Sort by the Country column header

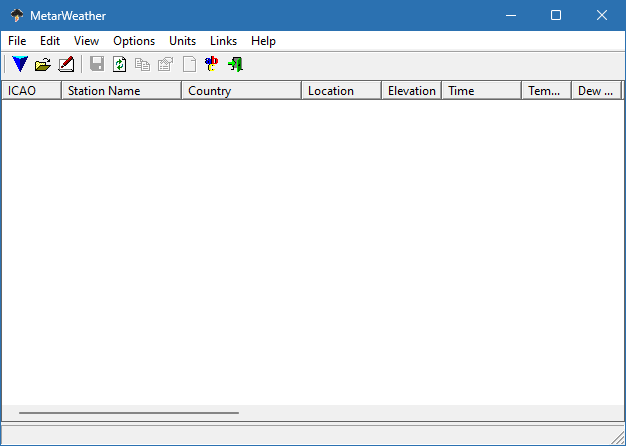pos(241,91)
